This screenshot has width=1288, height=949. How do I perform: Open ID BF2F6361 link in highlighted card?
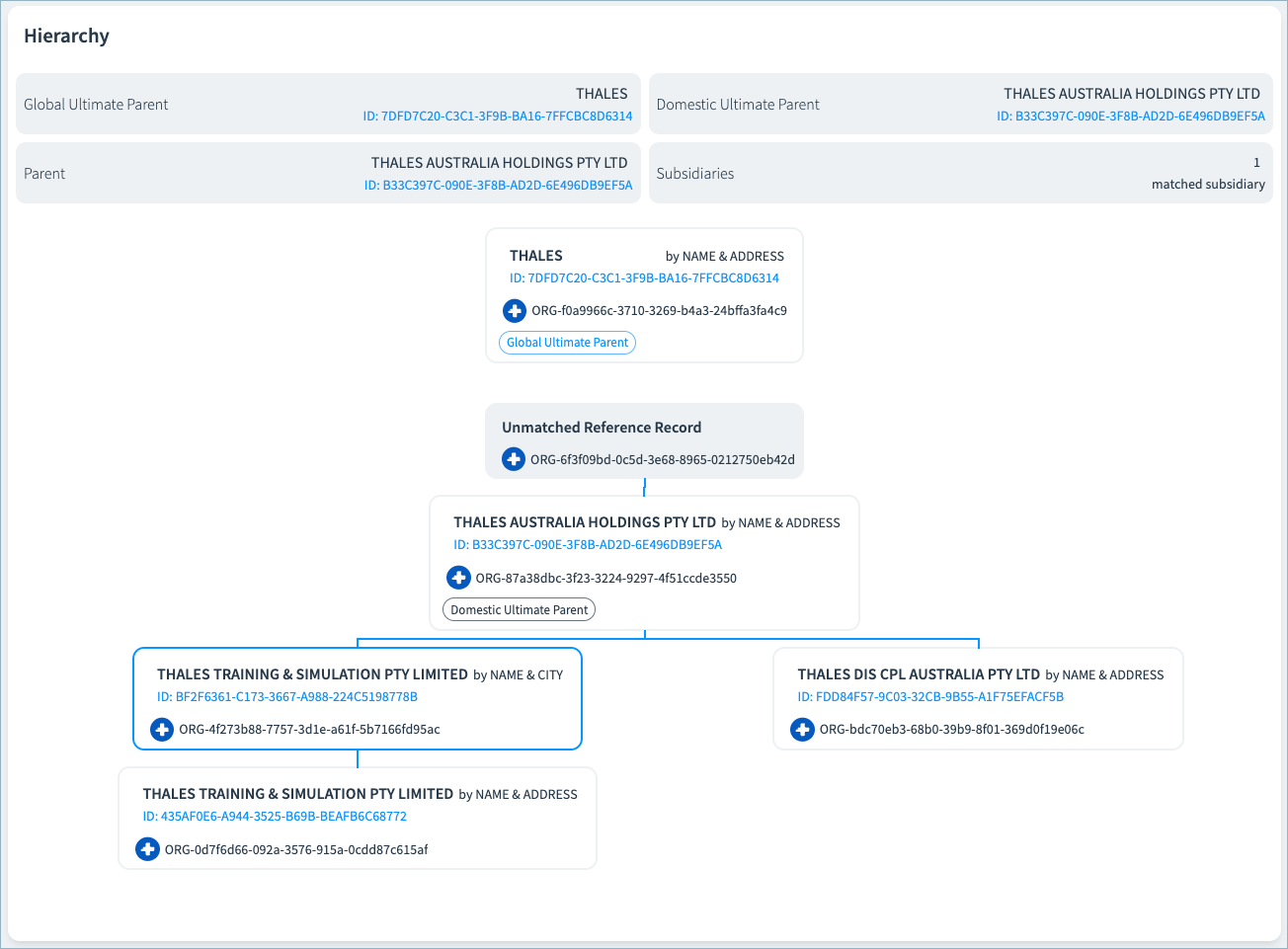point(287,697)
